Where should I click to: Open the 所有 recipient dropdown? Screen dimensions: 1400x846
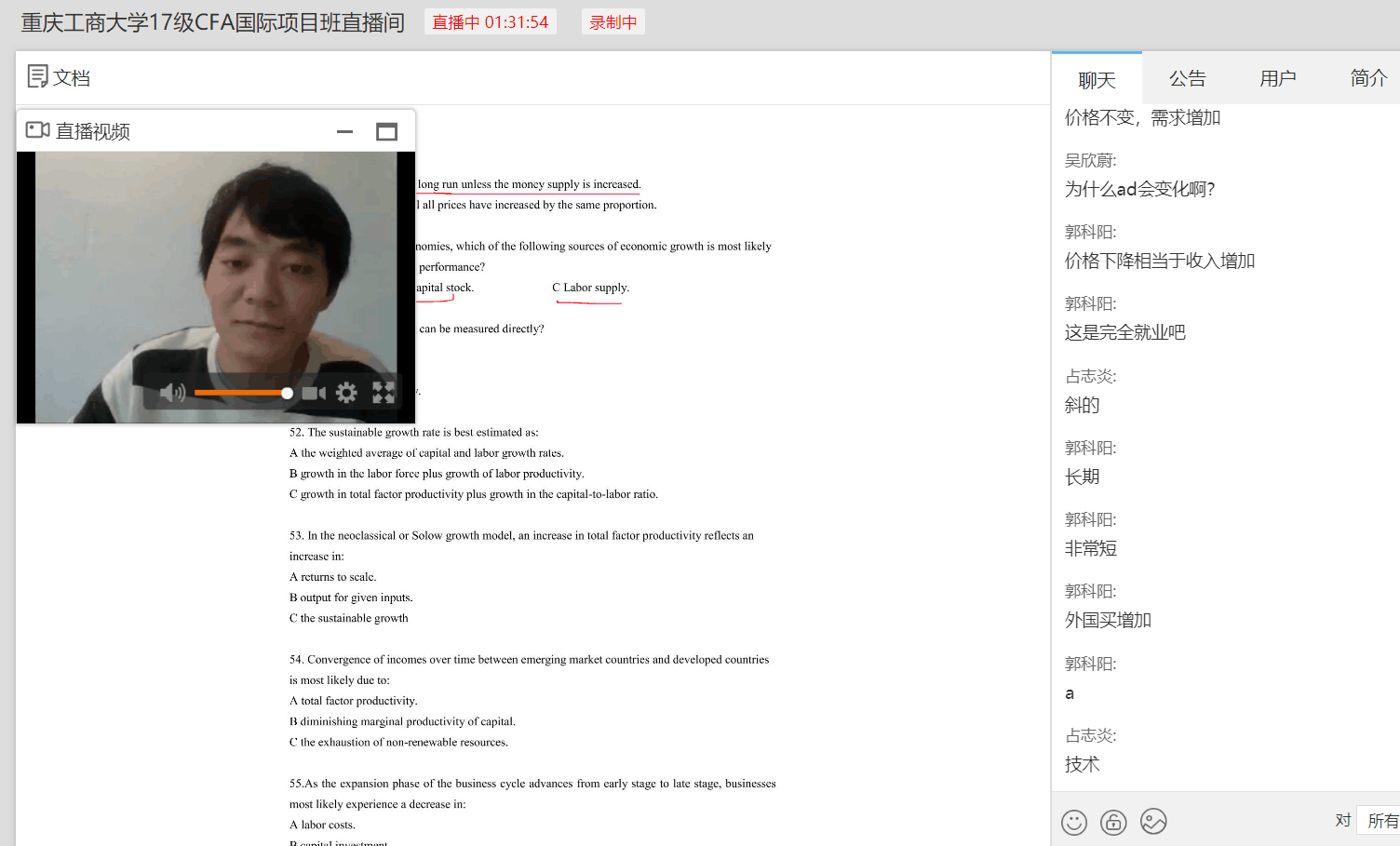coord(1381,820)
